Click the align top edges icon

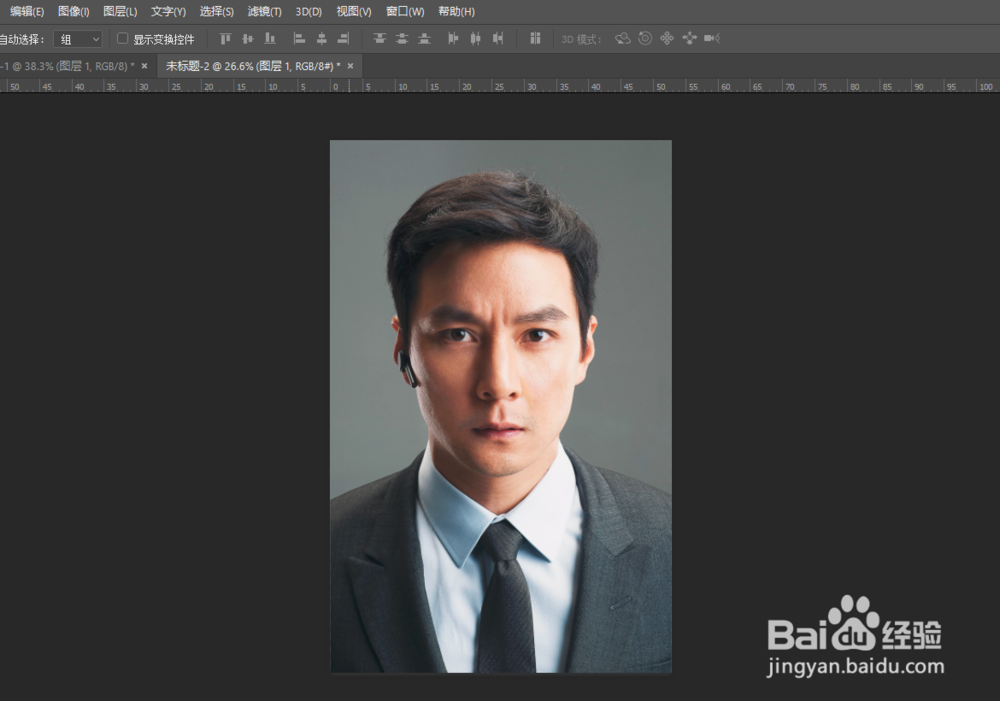pyautogui.click(x=225, y=39)
